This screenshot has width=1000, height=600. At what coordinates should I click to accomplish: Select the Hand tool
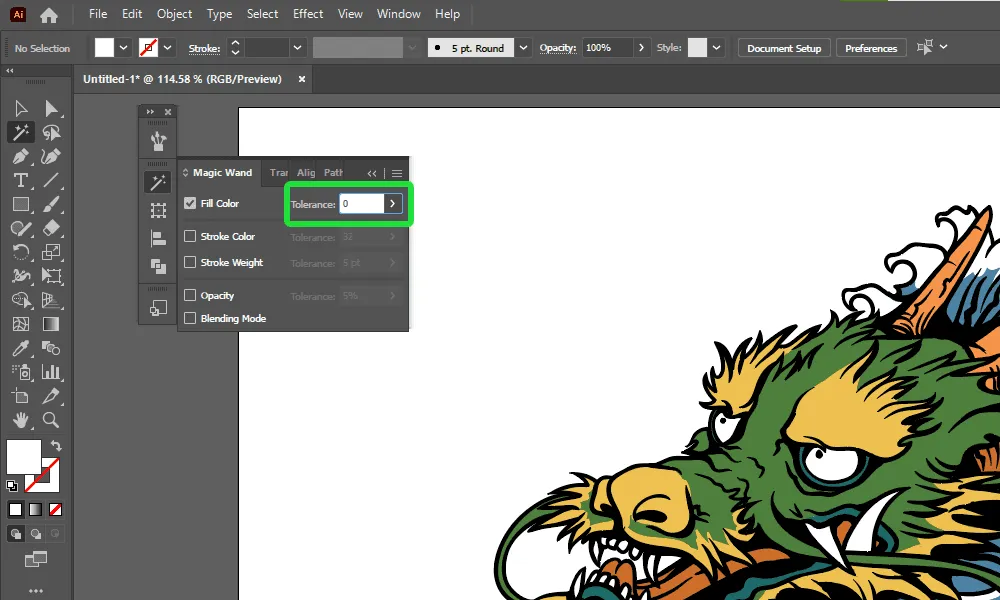pos(20,420)
